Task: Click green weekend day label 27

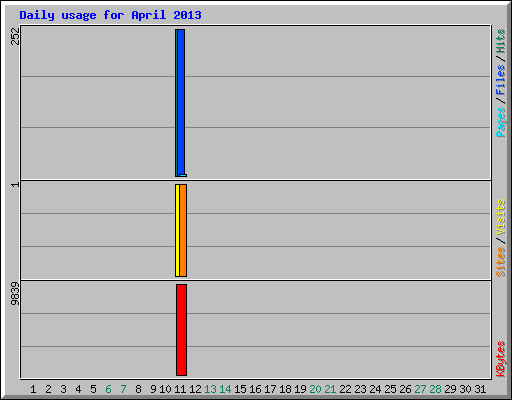Action: pyautogui.click(x=420, y=389)
